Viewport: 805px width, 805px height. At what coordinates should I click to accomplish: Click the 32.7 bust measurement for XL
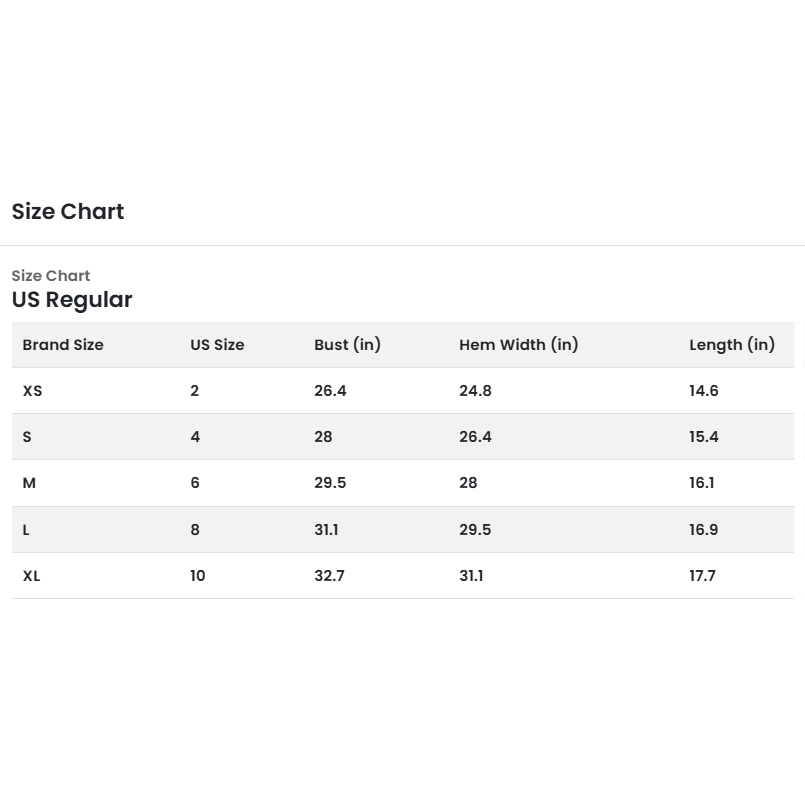329,576
